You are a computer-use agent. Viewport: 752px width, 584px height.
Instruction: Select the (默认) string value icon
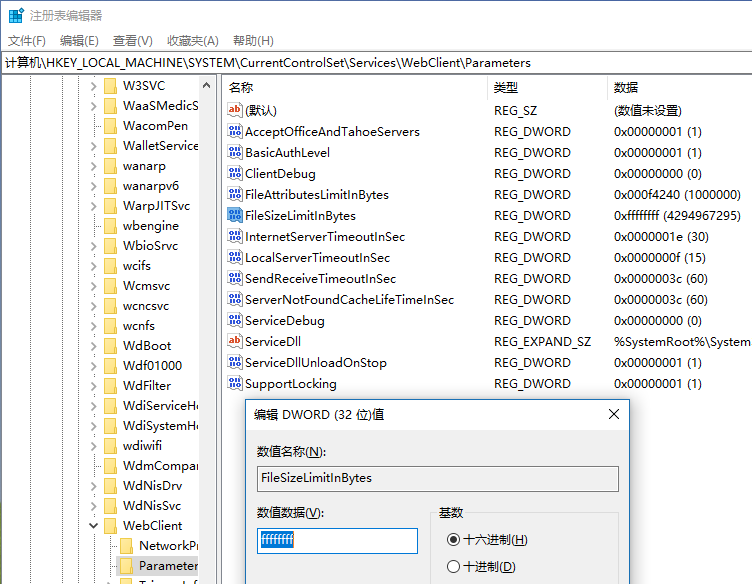tap(235, 110)
